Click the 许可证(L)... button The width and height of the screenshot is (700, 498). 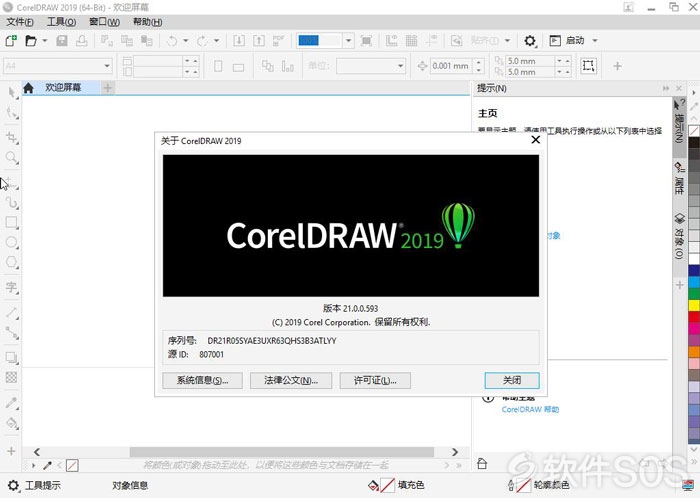(375, 381)
